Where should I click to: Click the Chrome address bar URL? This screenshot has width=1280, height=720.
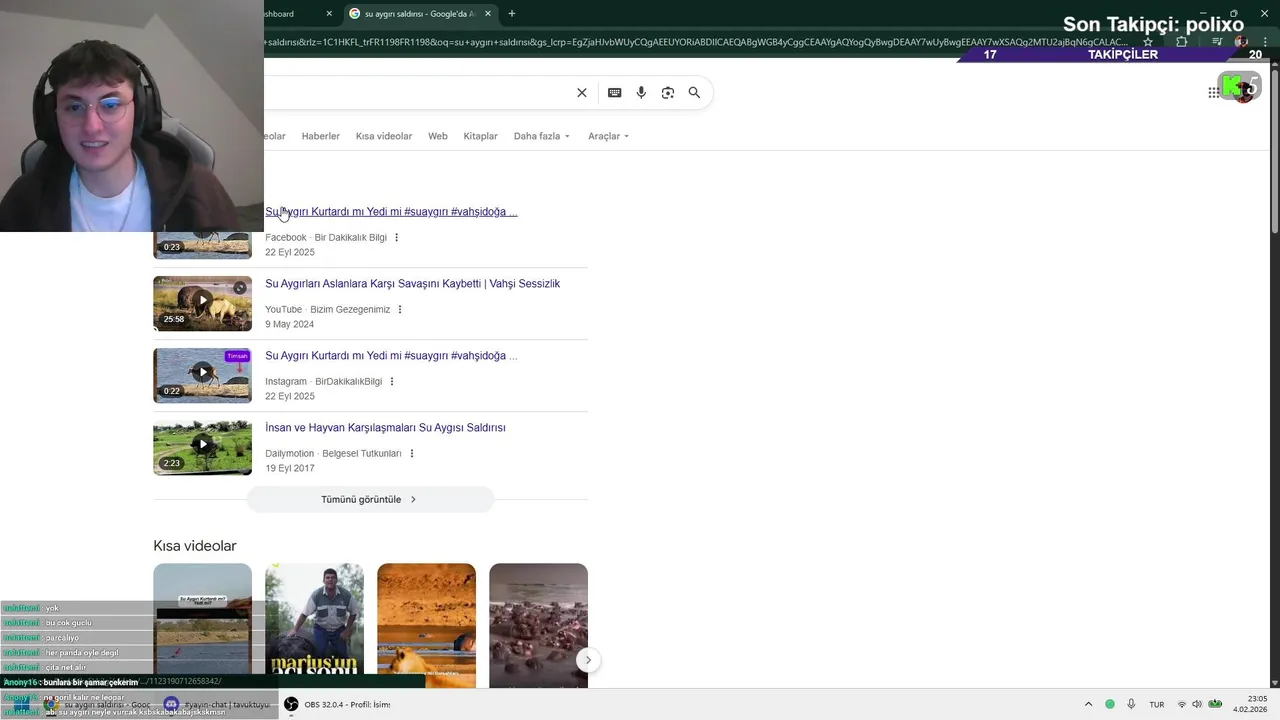coord(695,42)
